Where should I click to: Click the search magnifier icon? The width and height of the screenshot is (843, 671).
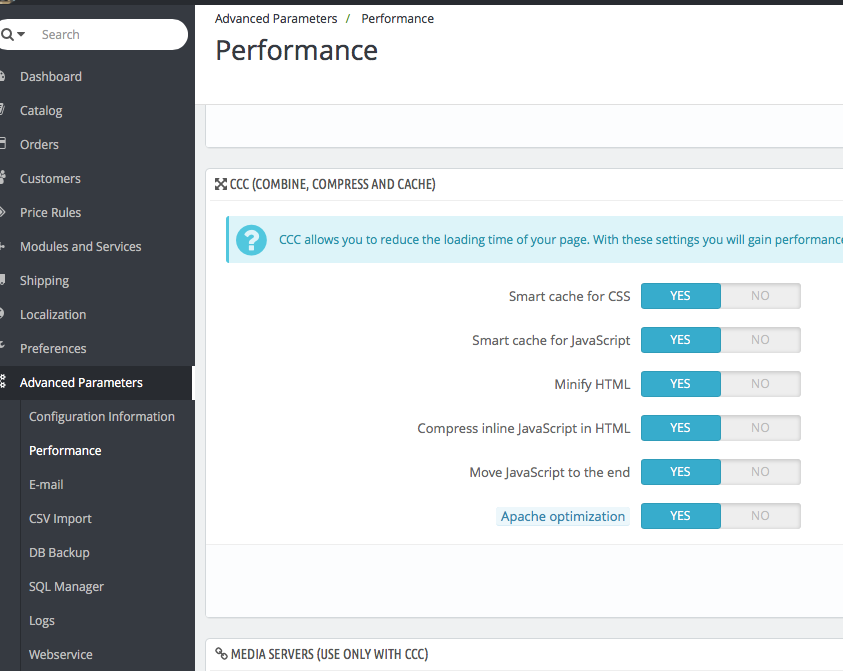(x=7, y=35)
